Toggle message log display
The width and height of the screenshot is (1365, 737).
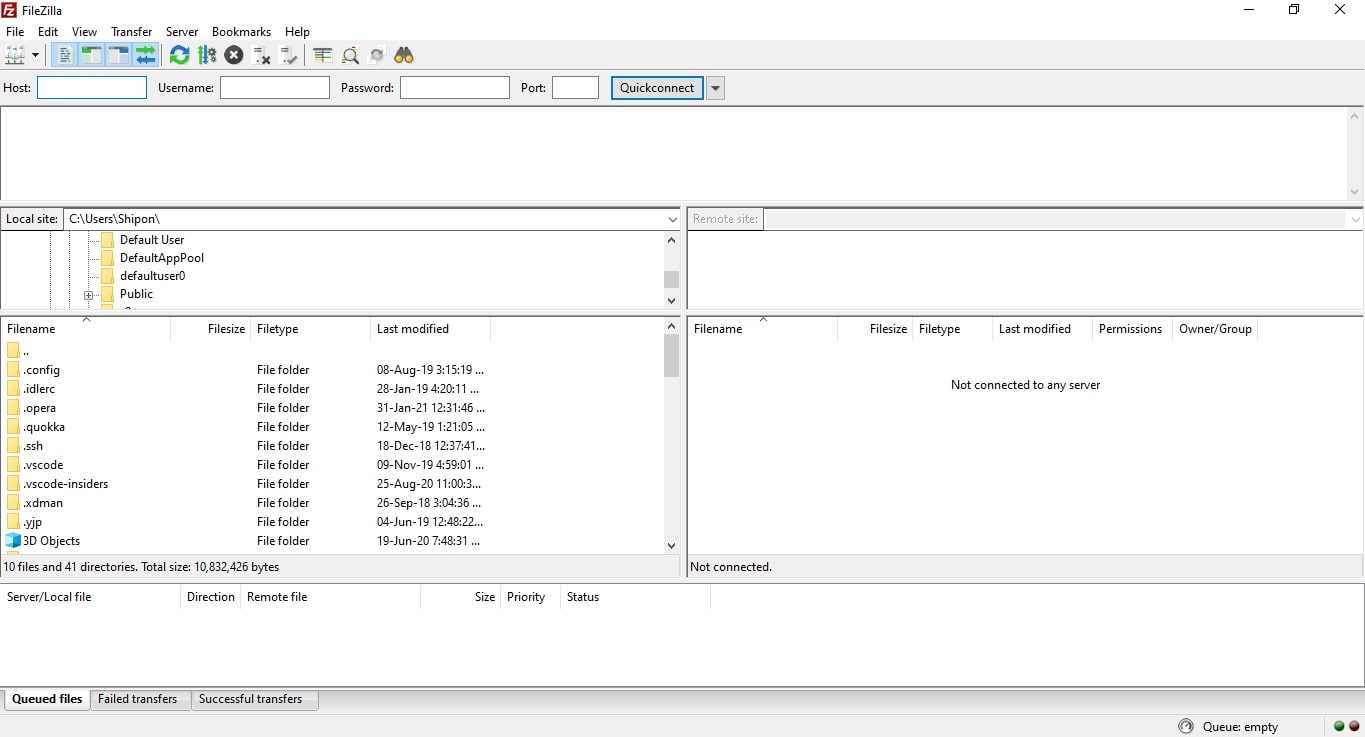click(x=65, y=55)
